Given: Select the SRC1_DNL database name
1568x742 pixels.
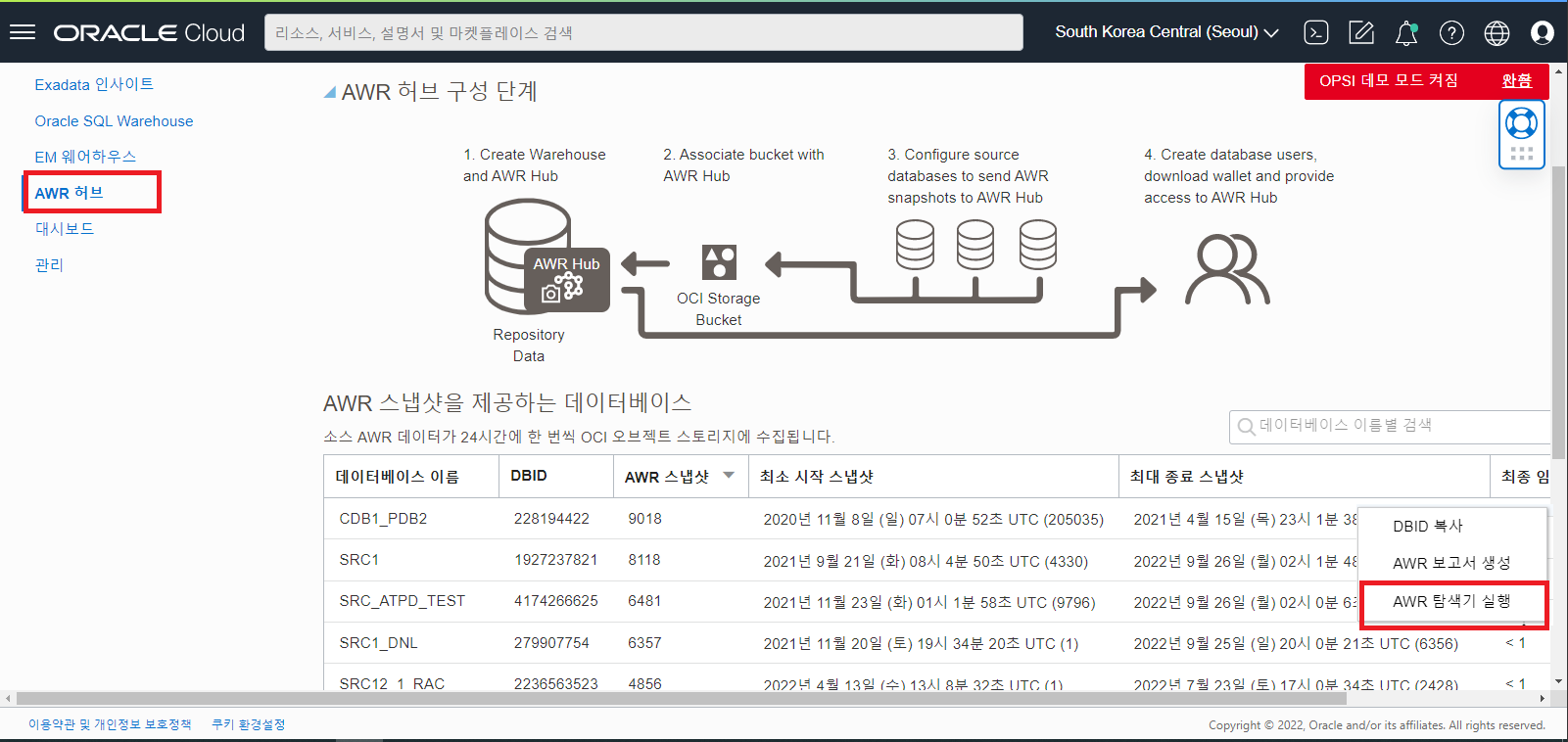Looking at the screenshot, I should pyautogui.click(x=378, y=643).
